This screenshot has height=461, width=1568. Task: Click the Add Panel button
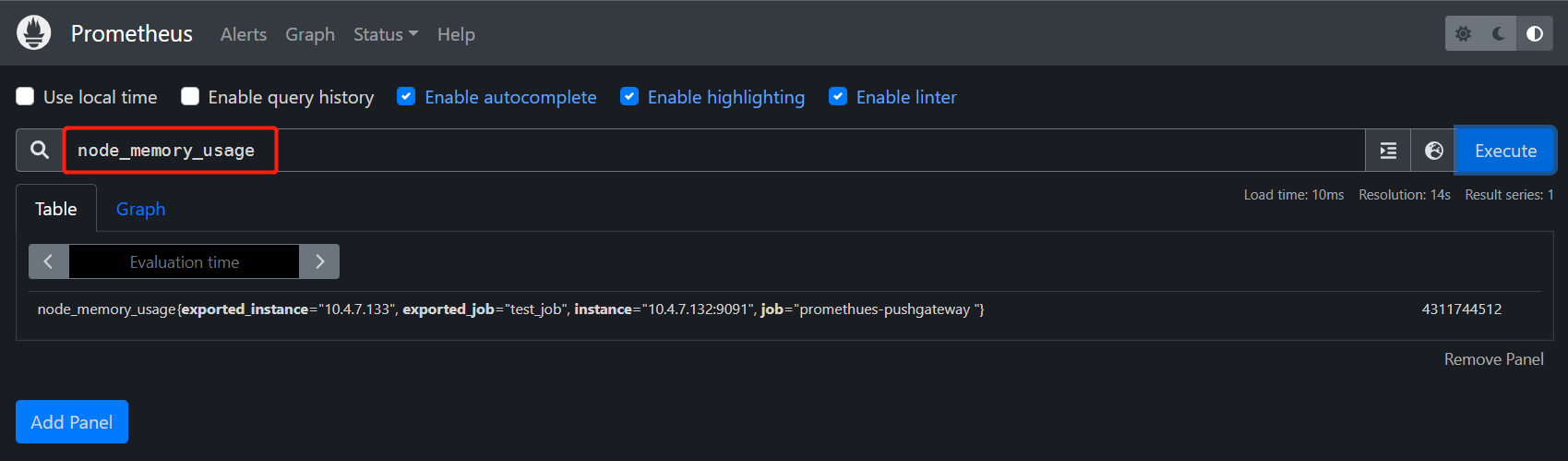(72, 422)
